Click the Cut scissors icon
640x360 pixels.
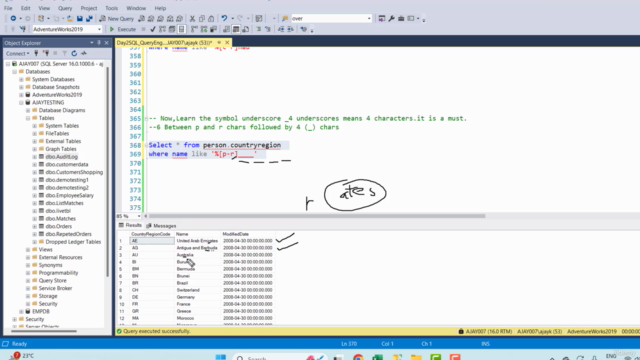192,18
